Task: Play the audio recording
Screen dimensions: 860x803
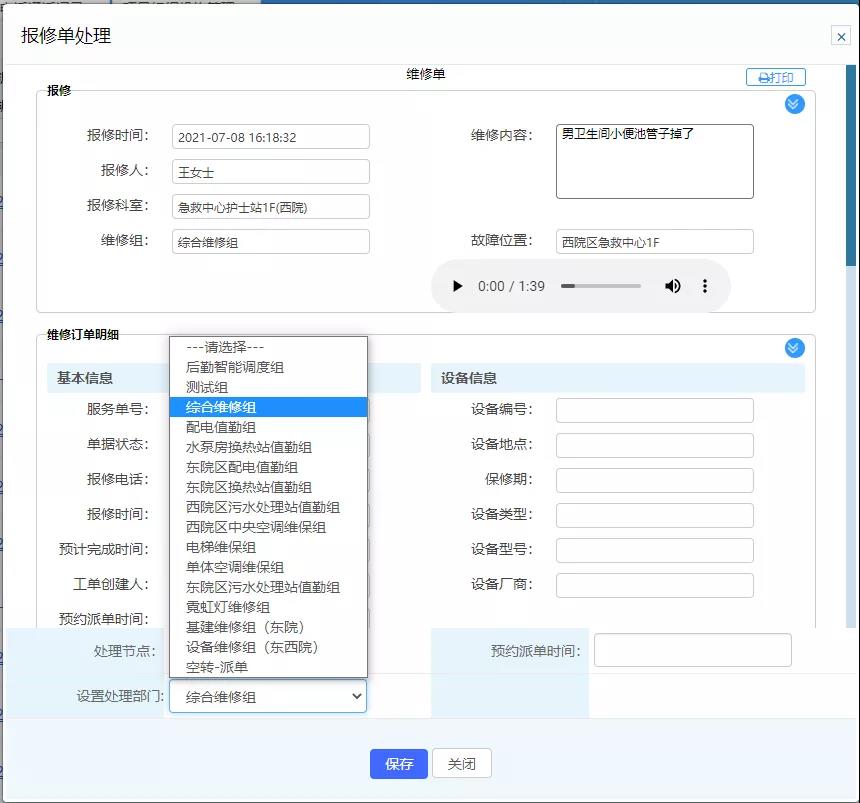Action: tap(458, 286)
